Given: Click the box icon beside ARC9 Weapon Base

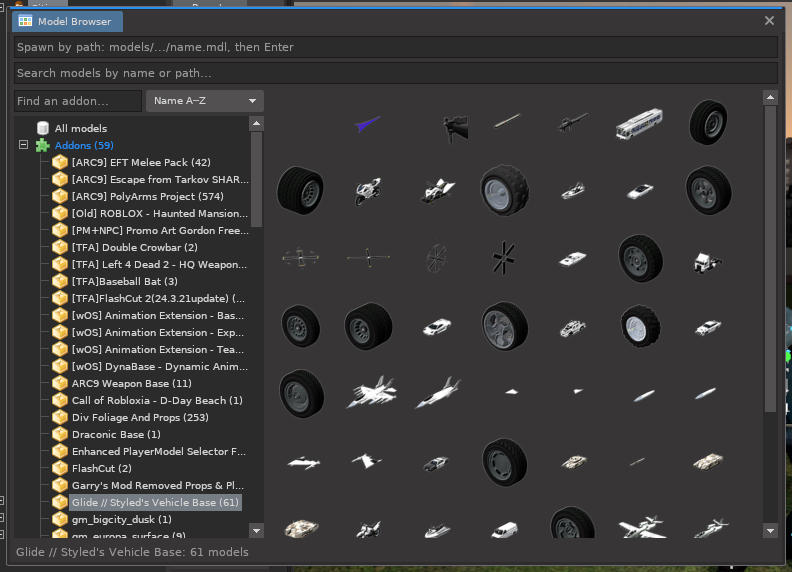Looking at the screenshot, I should tap(60, 383).
